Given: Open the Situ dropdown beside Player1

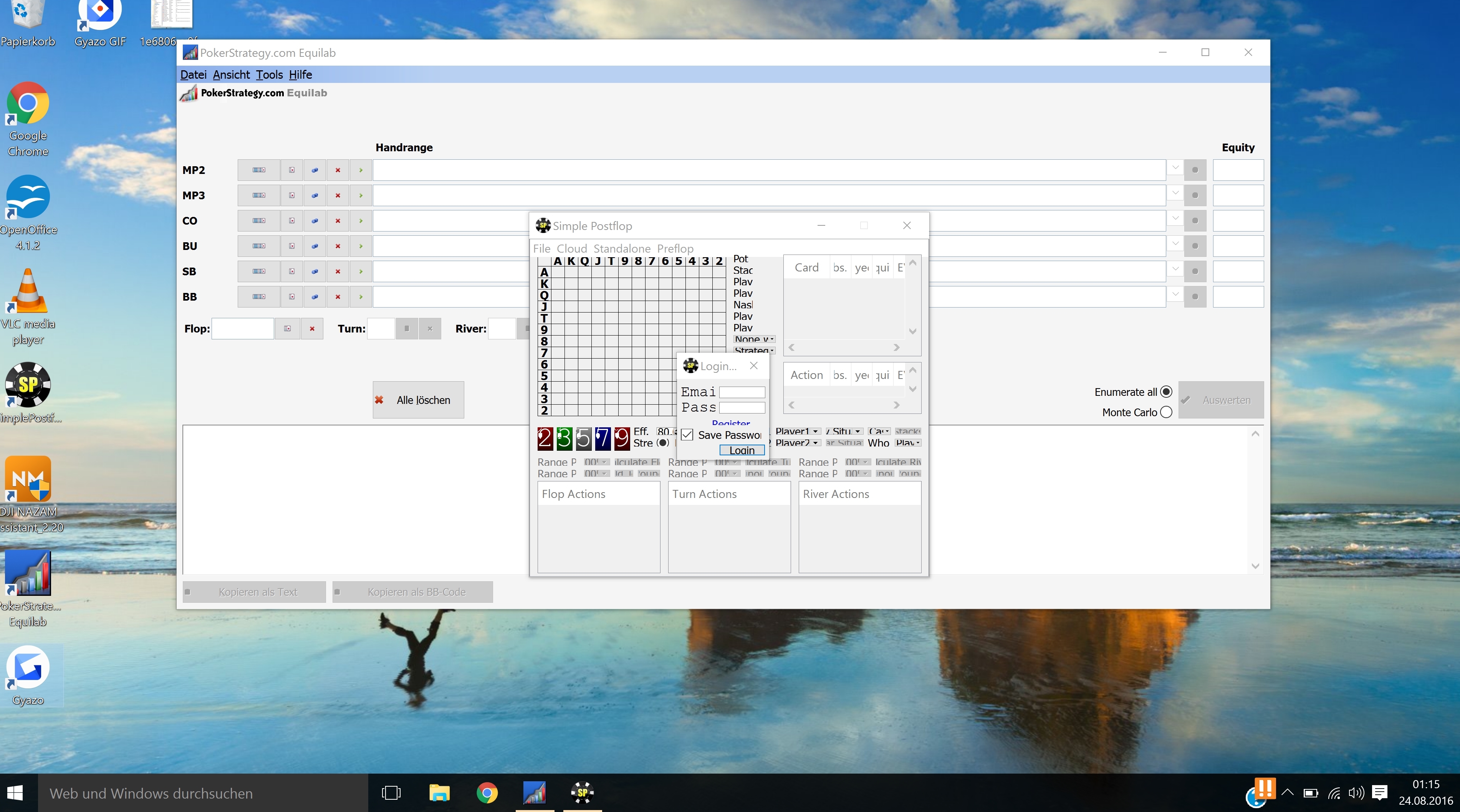Looking at the screenshot, I should (x=844, y=431).
